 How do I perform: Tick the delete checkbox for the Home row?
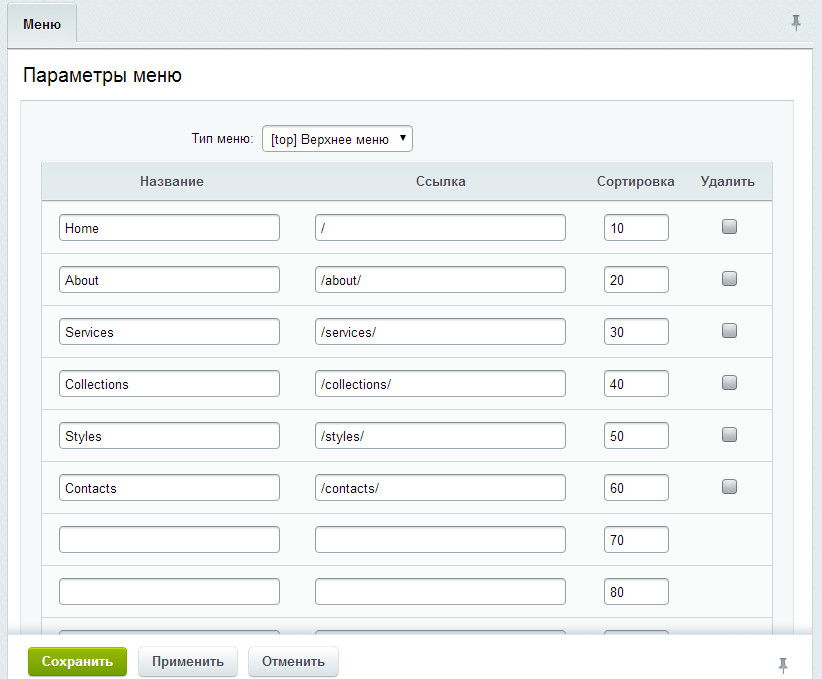click(x=729, y=227)
